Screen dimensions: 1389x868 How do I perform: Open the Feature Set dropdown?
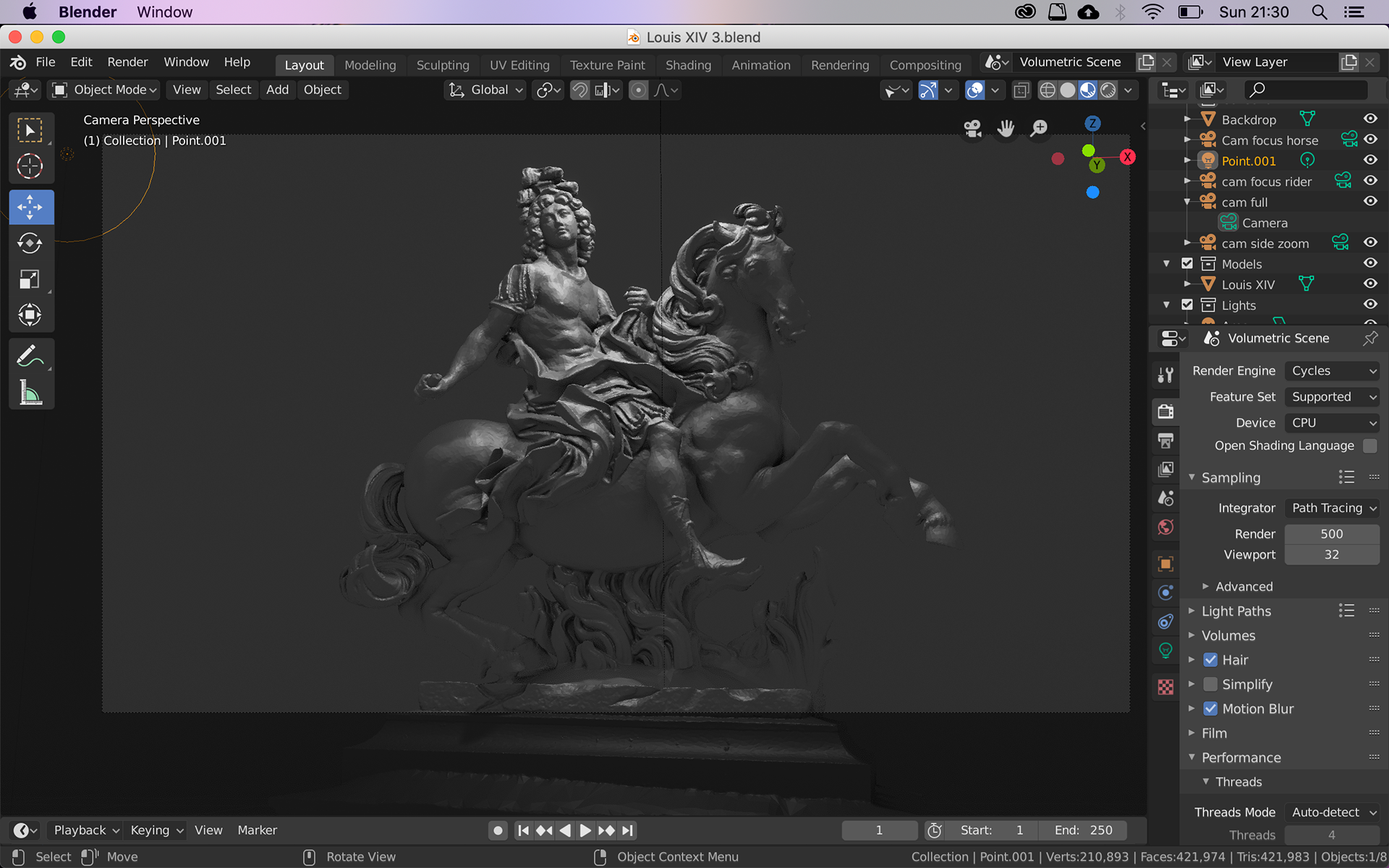tap(1333, 396)
